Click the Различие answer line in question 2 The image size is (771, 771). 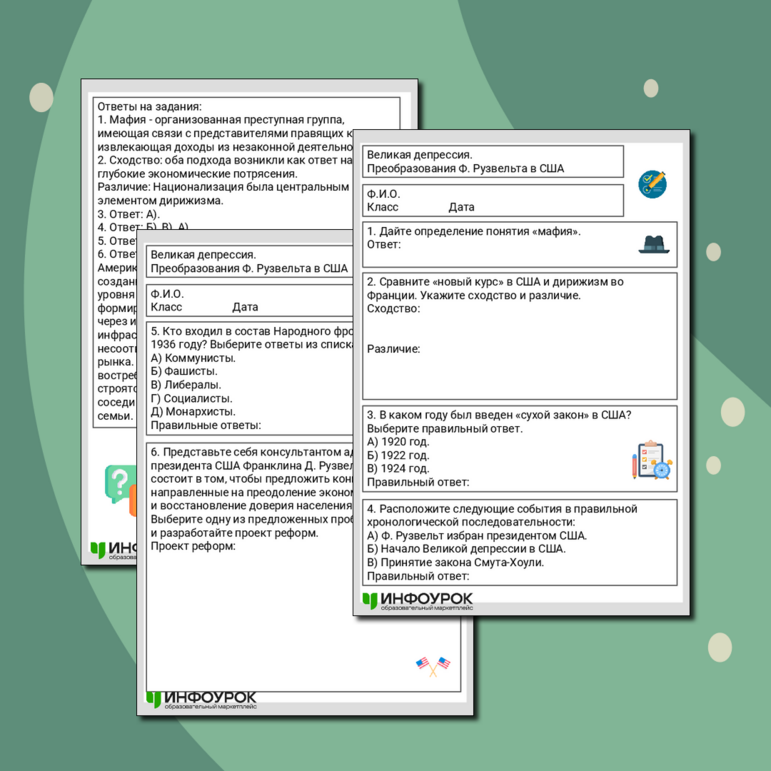point(393,349)
